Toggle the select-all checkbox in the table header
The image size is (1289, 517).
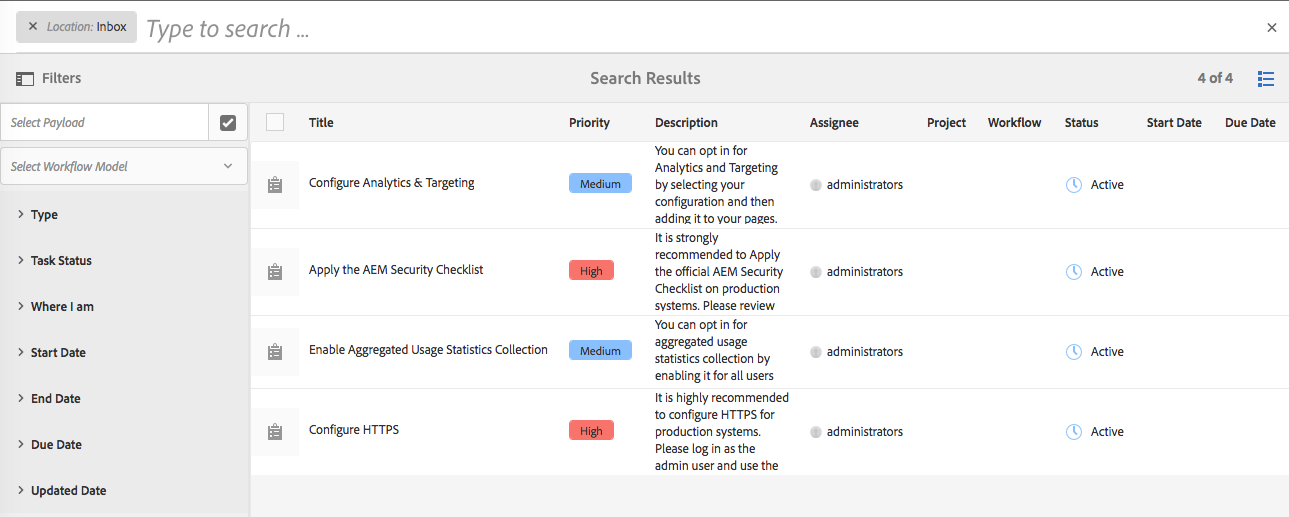pos(275,122)
